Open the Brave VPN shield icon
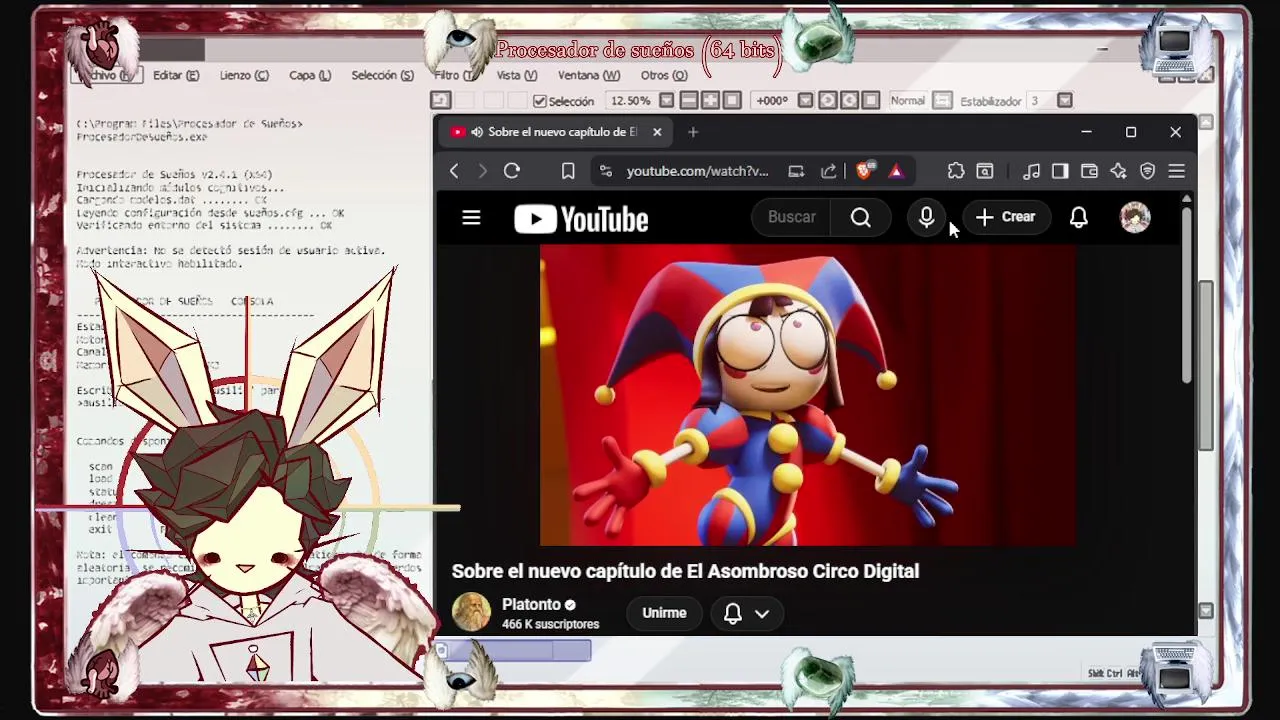Viewport: 1280px width, 720px height. point(1147,171)
